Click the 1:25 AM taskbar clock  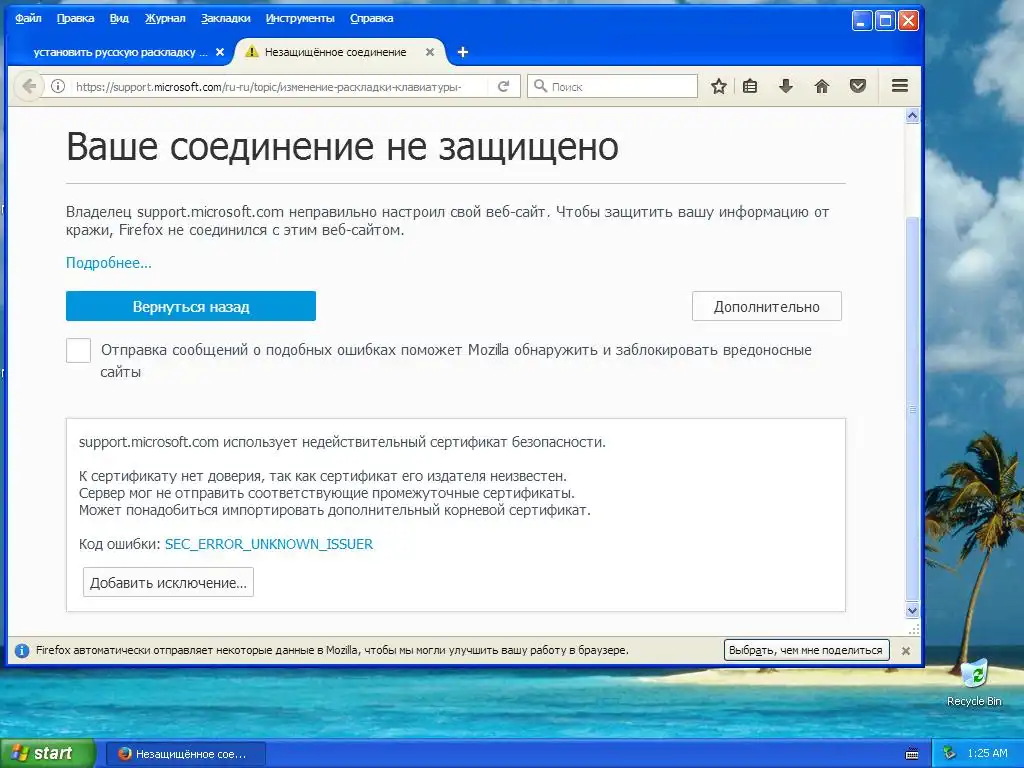coord(987,753)
